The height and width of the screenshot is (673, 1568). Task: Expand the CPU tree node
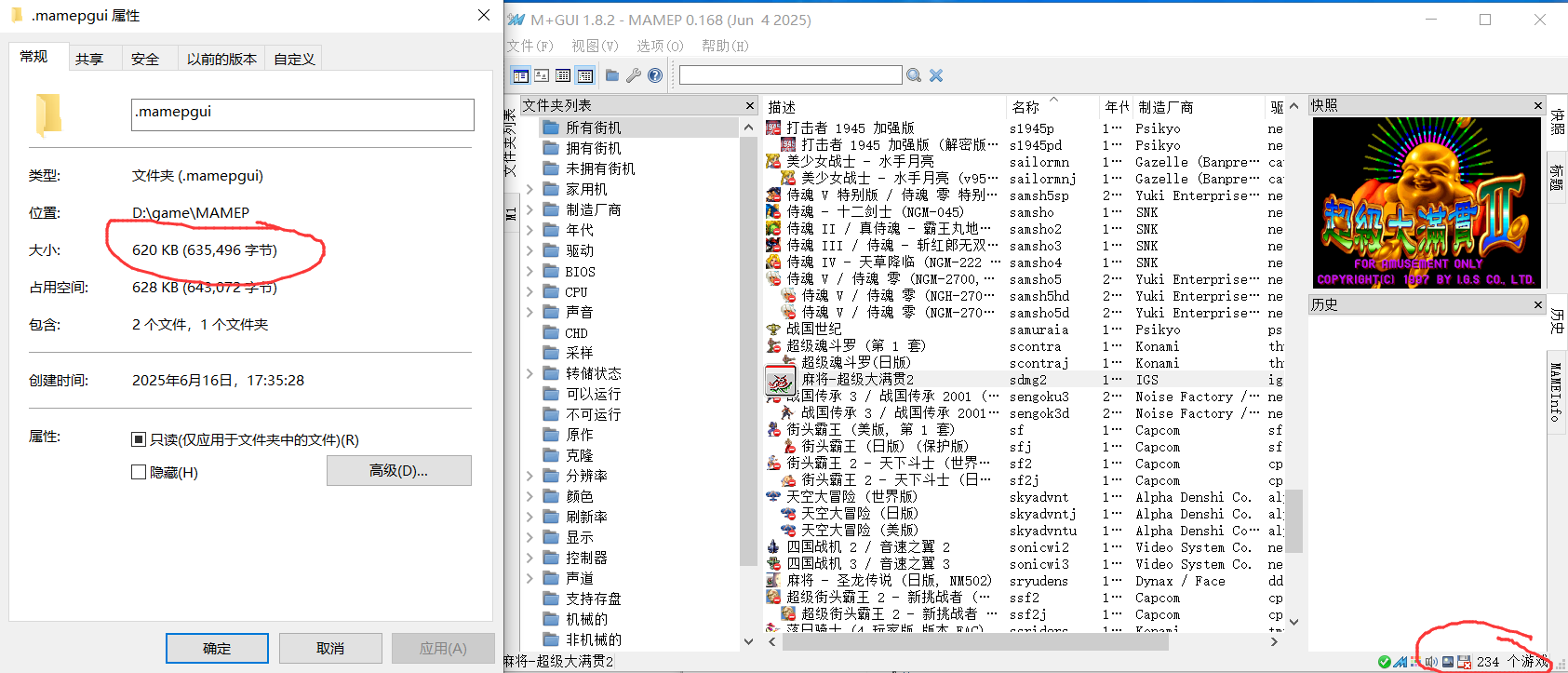click(x=529, y=291)
